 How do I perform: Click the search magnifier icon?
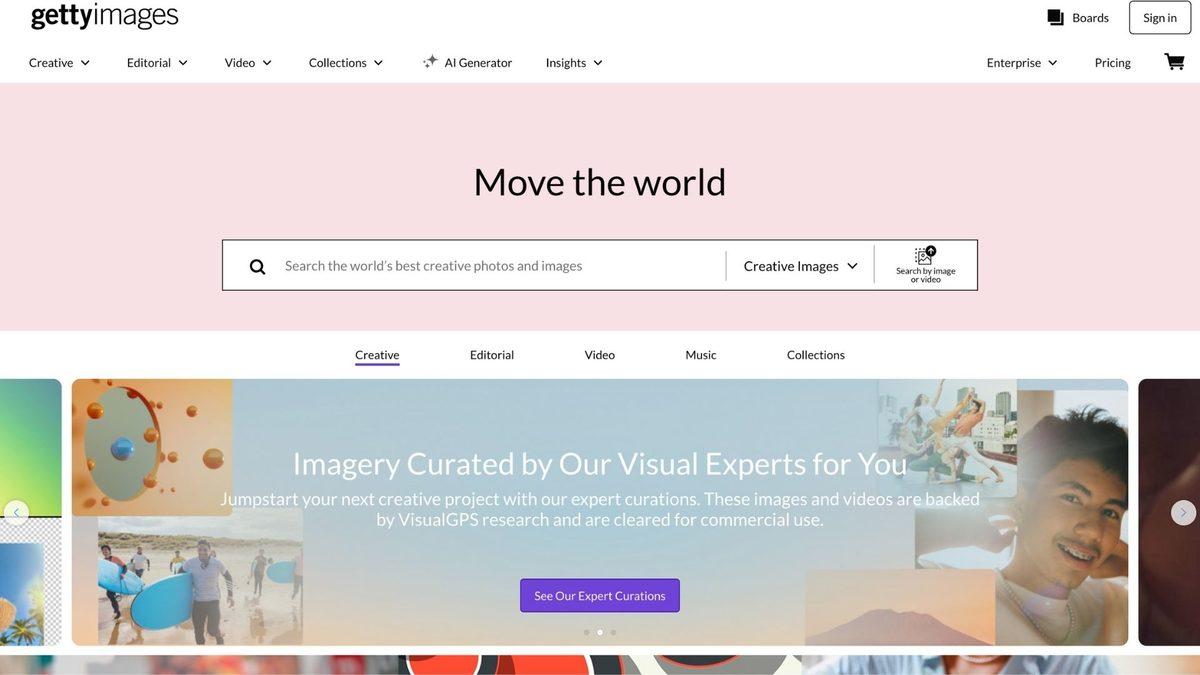[x=257, y=266]
